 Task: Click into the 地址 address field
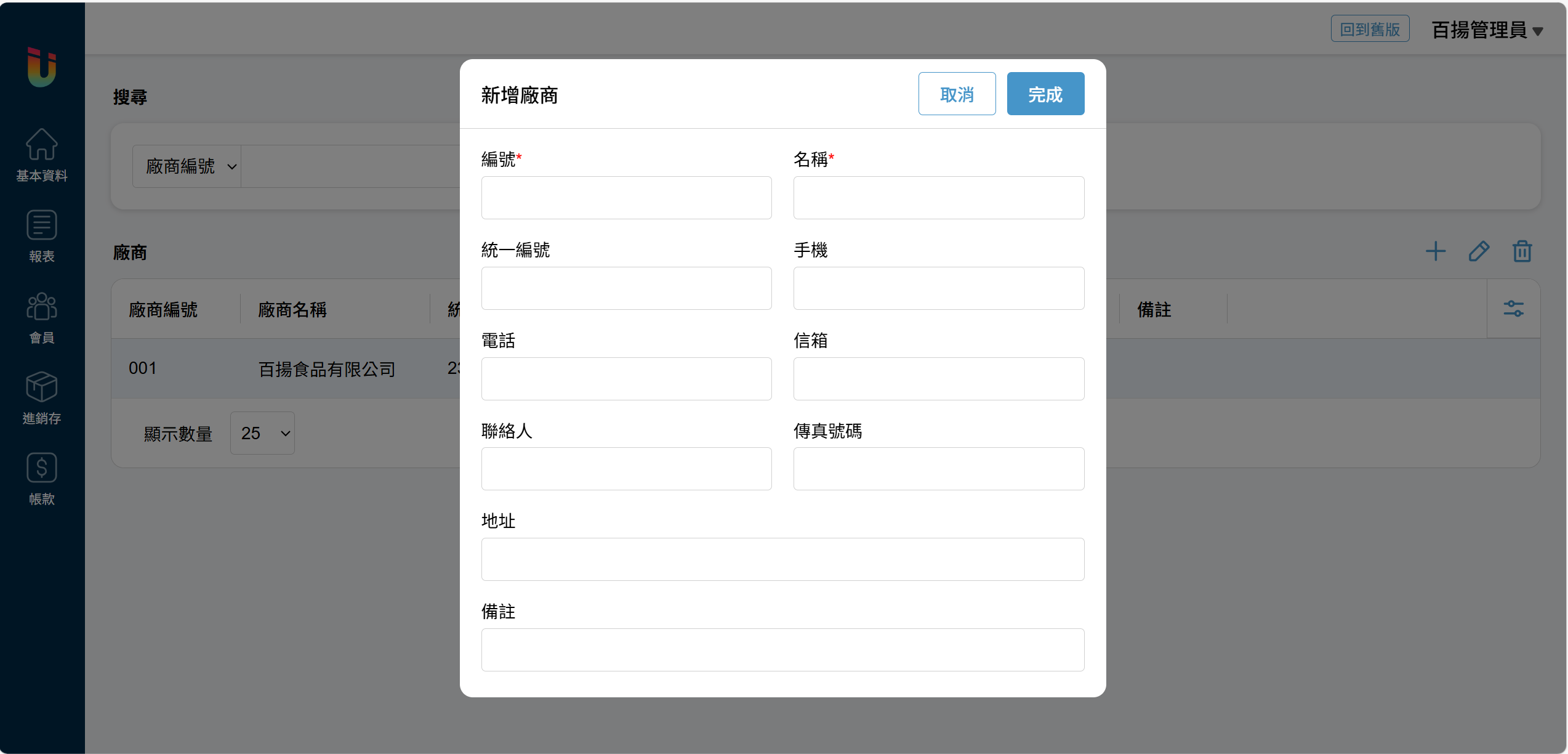pyautogui.click(x=782, y=559)
